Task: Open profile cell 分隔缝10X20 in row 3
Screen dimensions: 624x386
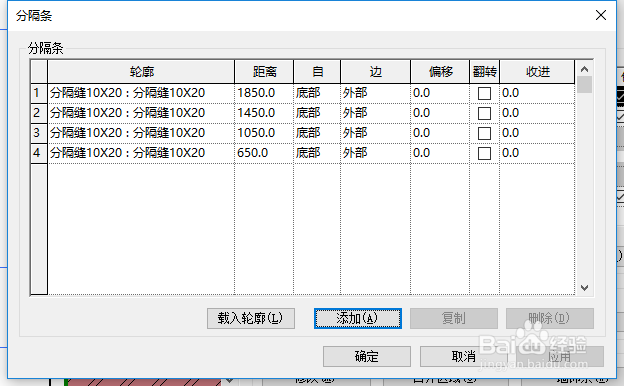Action: (141, 133)
